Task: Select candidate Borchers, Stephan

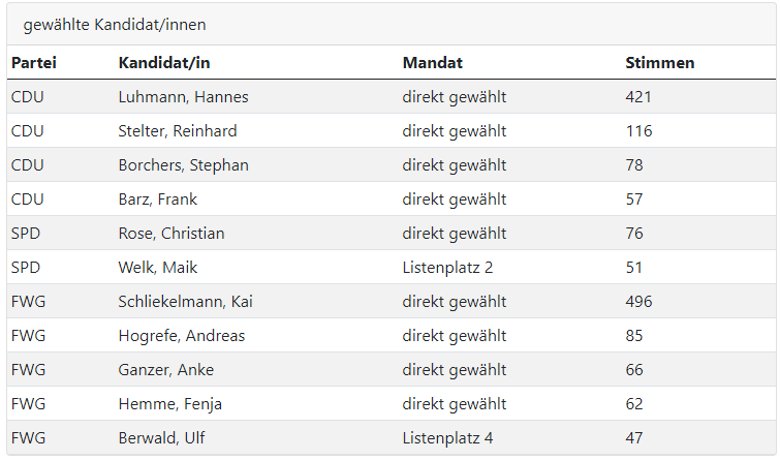Action: pos(183,165)
